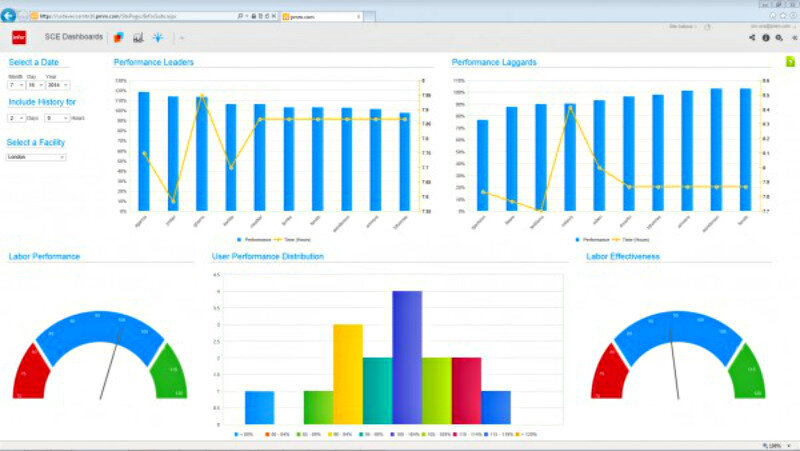Open the Month dropdown

[x=16, y=86]
